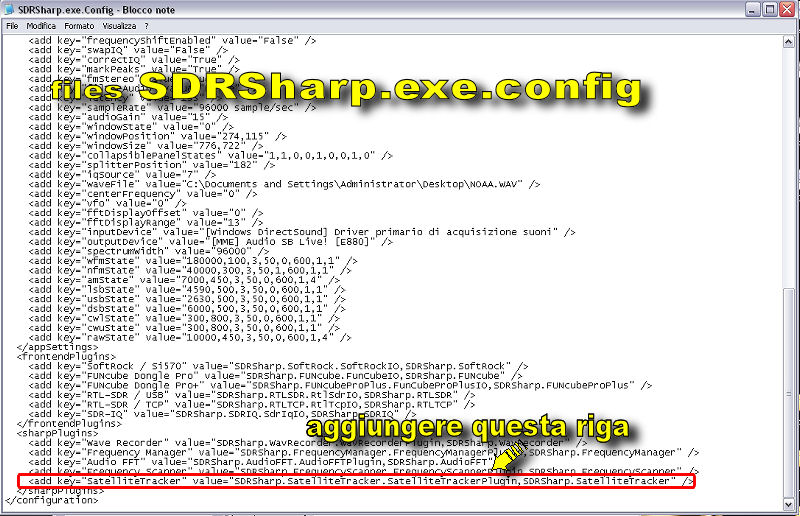
Task: Open the Formato menu
Action: coord(79,26)
